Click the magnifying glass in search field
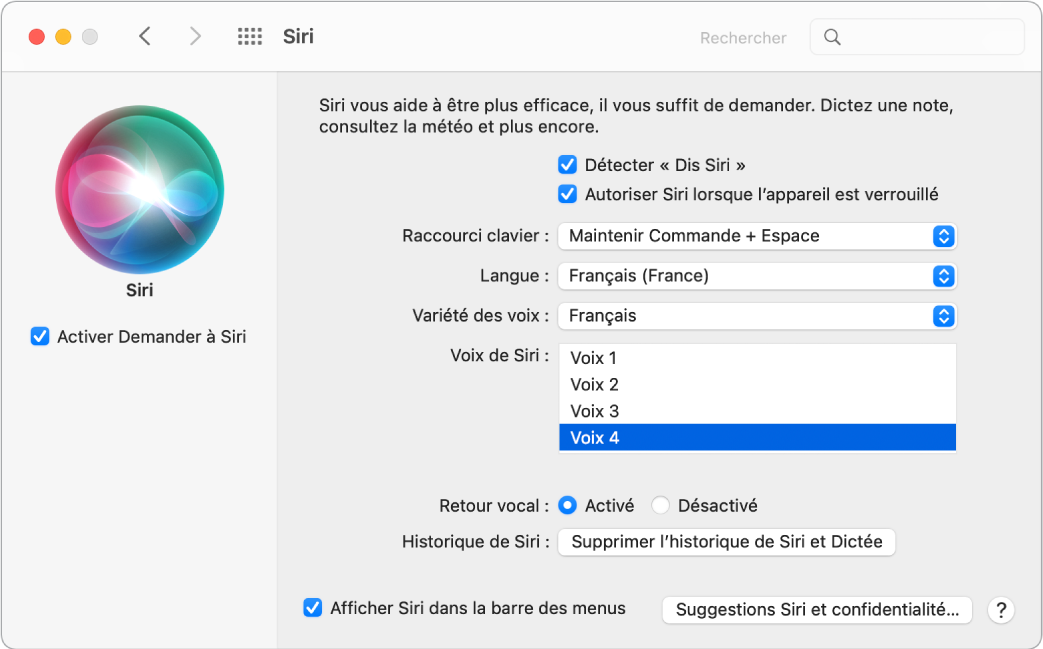This screenshot has height=649, width=1043. click(831, 36)
